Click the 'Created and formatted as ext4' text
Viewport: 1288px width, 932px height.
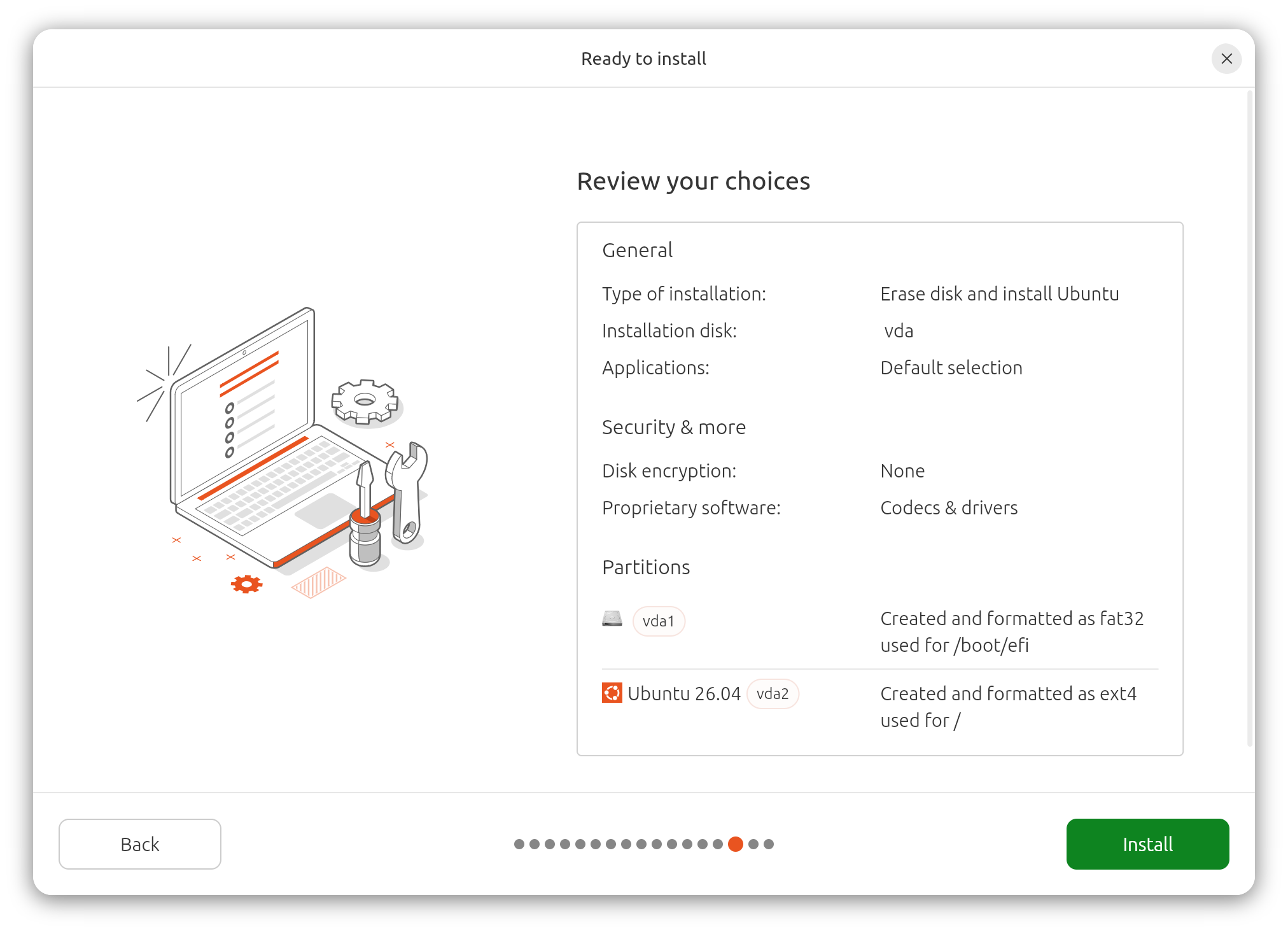[1008, 693]
